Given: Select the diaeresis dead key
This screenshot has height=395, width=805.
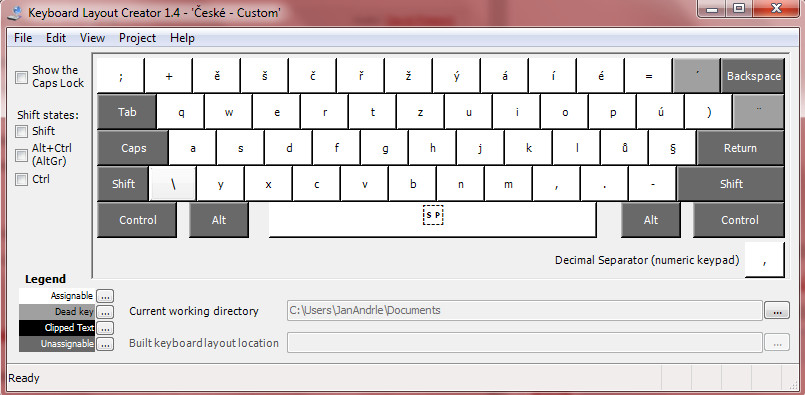Looking at the screenshot, I should (x=759, y=111).
